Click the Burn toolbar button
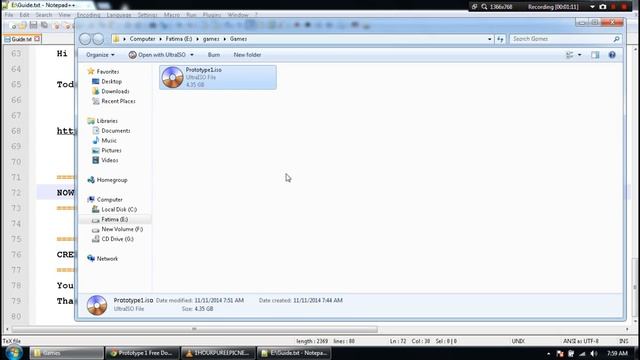The width and height of the screenshot is (640, 360). coord(214,55)
